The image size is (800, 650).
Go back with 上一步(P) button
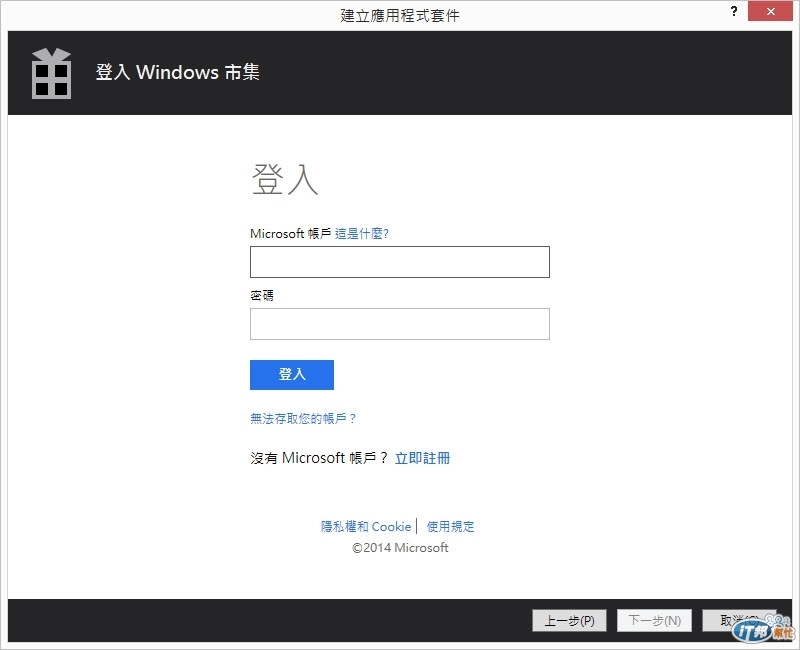[x=569, y=620]
